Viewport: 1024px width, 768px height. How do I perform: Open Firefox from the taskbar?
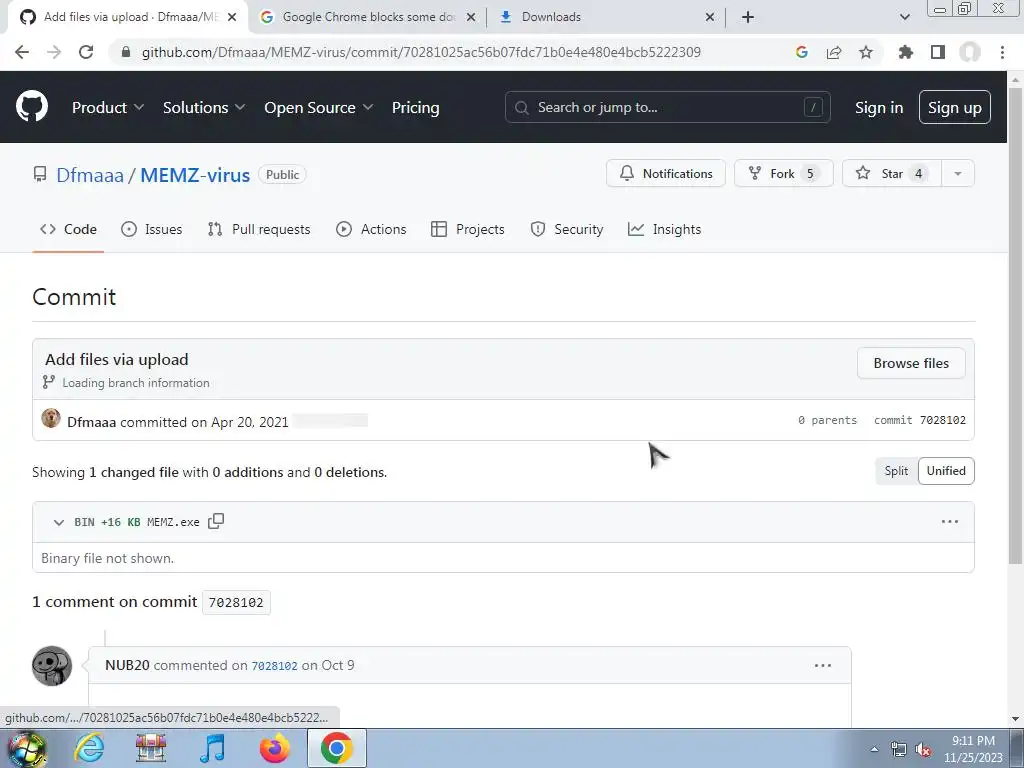click(x=274, y=748)
